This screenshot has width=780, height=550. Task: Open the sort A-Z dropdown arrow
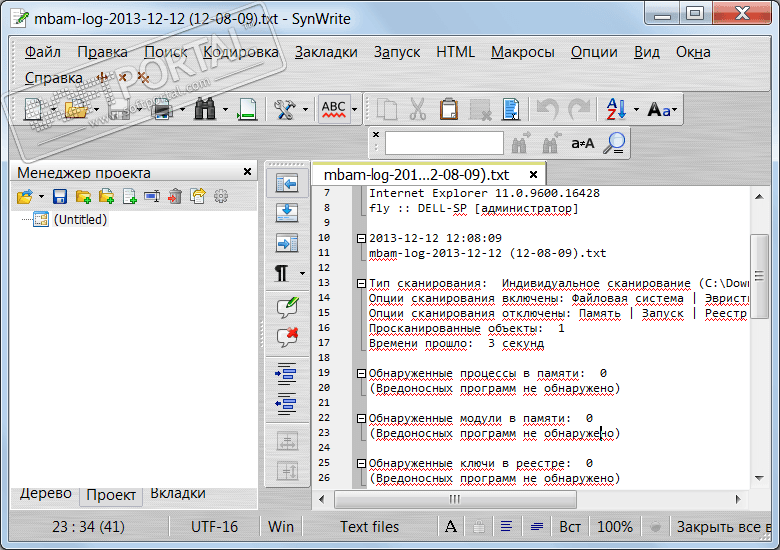(636, 110)
